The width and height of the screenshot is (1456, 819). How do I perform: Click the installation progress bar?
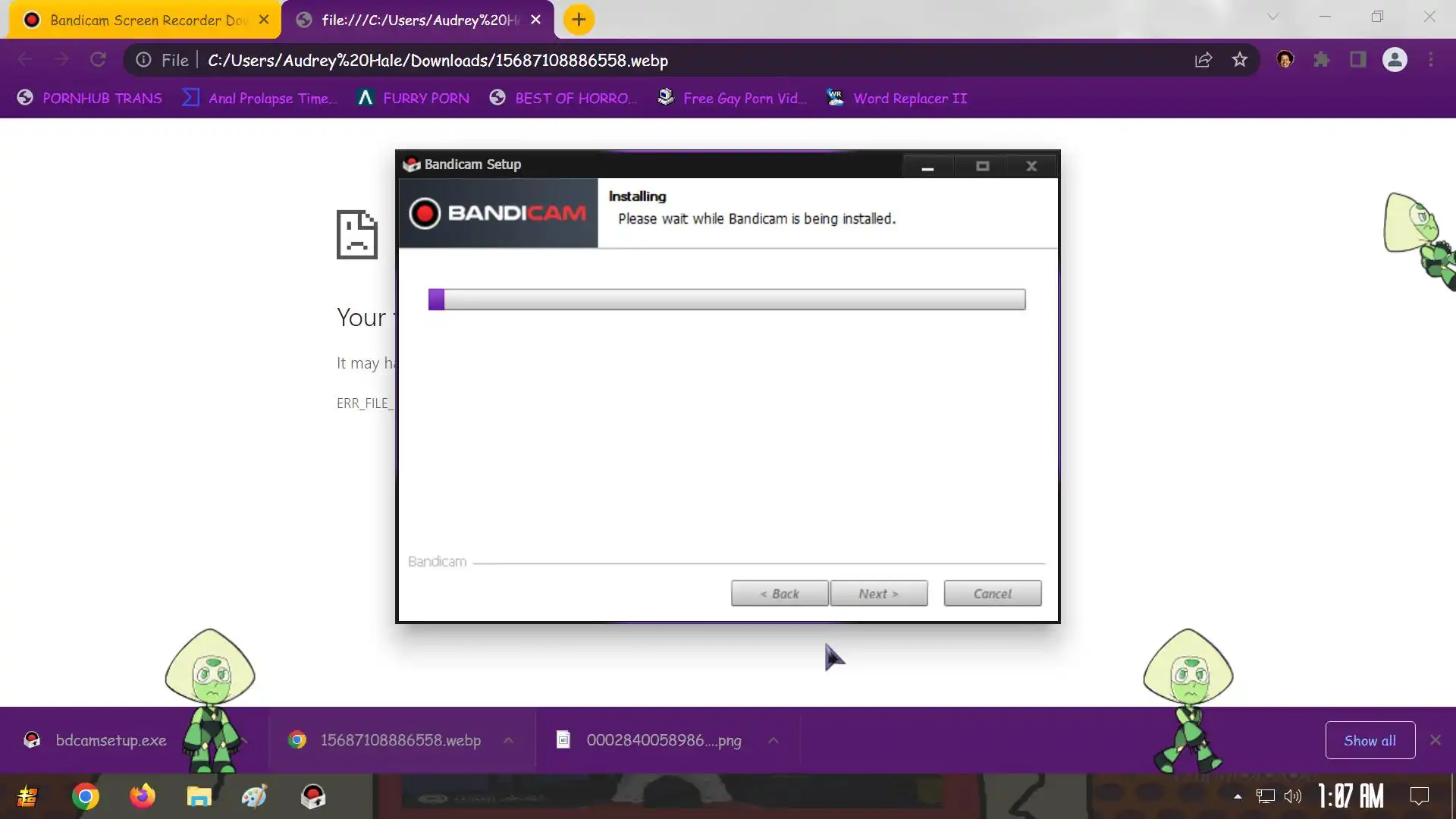coord(726,300)
